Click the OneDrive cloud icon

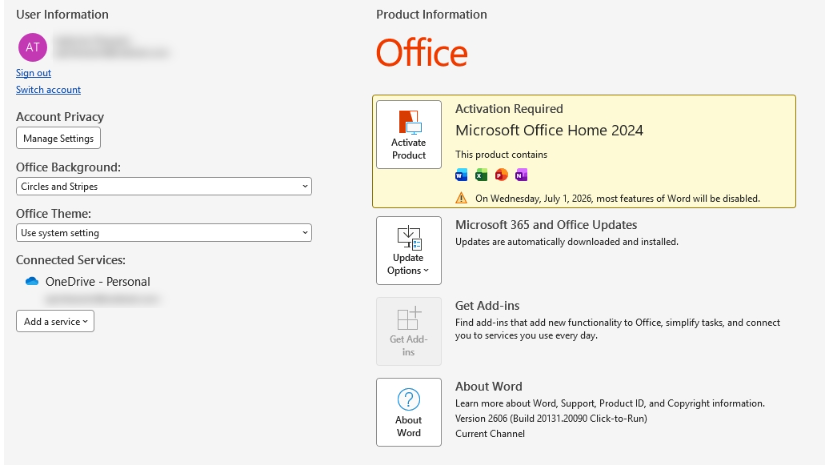tap(32, 281)
